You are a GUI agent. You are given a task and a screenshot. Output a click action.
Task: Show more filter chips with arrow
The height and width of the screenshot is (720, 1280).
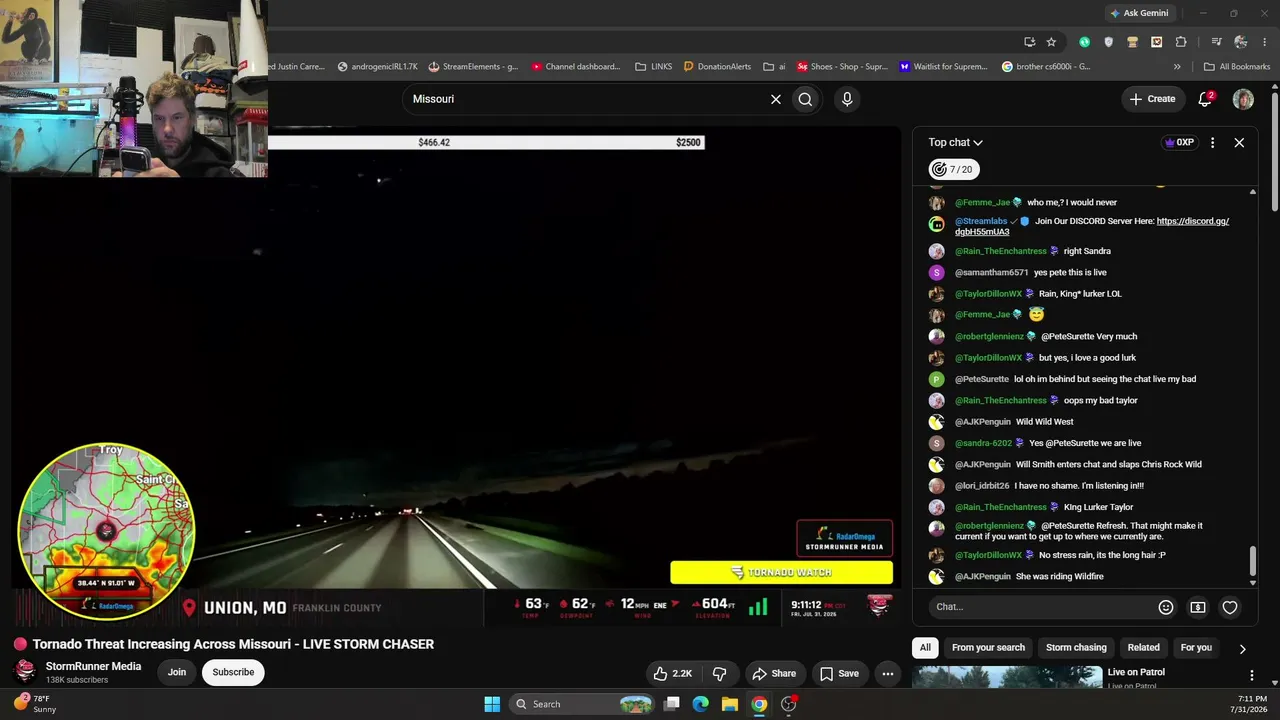pyautogui.click(x=1242, y=649)
